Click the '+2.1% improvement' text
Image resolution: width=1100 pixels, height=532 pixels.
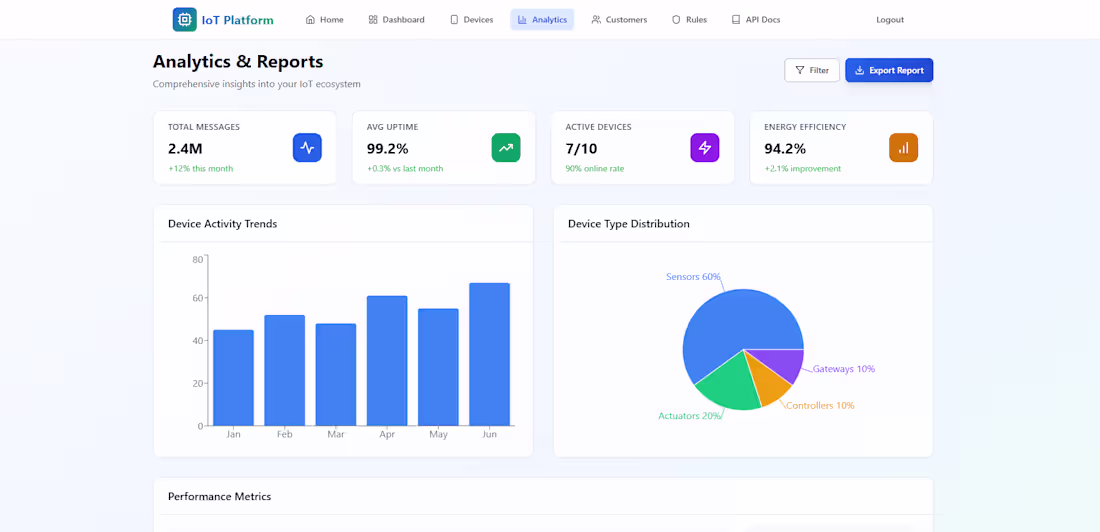coord(803,168)
